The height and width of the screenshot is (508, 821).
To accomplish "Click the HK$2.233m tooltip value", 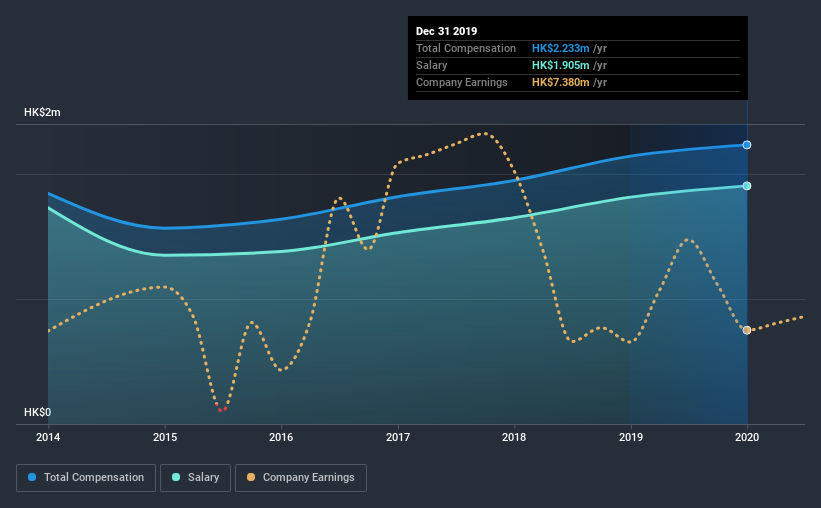I will click(561, 48).
